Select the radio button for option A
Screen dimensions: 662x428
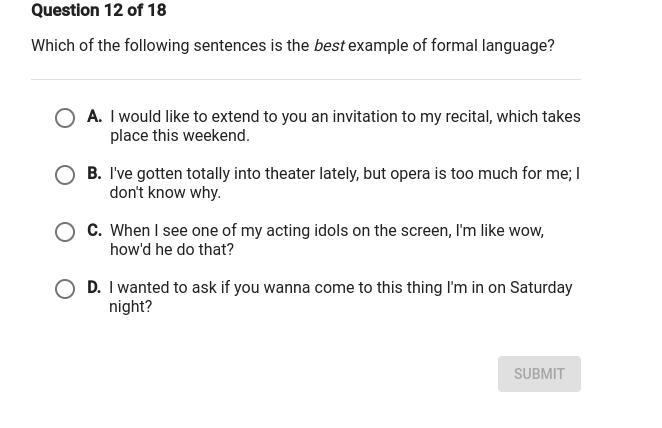65,118
